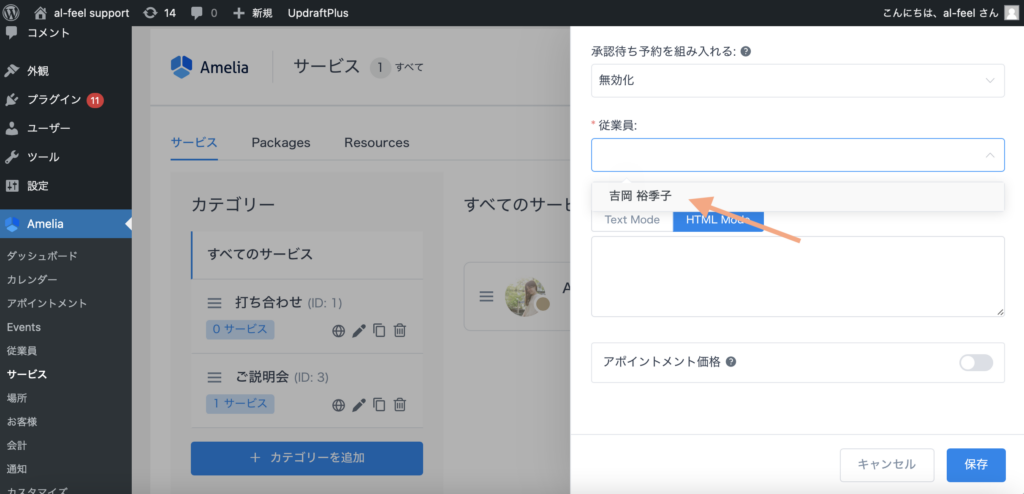This screenshot has width=1024, height=494.
Task: Duplicate the ご説明会 category via copy icon
Action: pyautogui.click(x=379, y=404)
